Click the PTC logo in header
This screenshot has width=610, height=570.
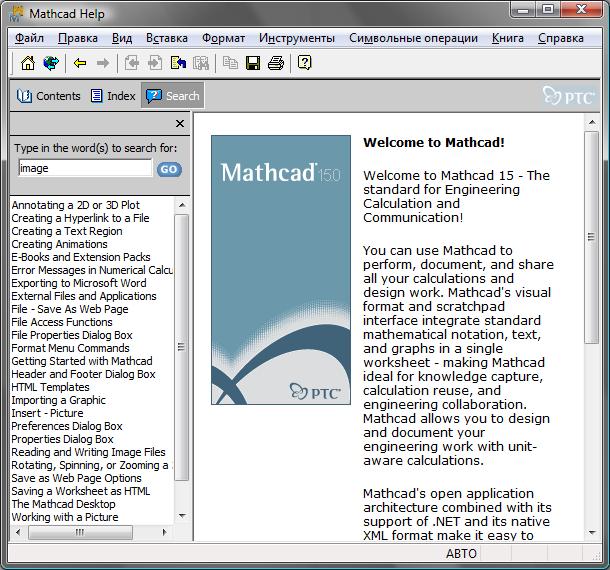[569, 96]
